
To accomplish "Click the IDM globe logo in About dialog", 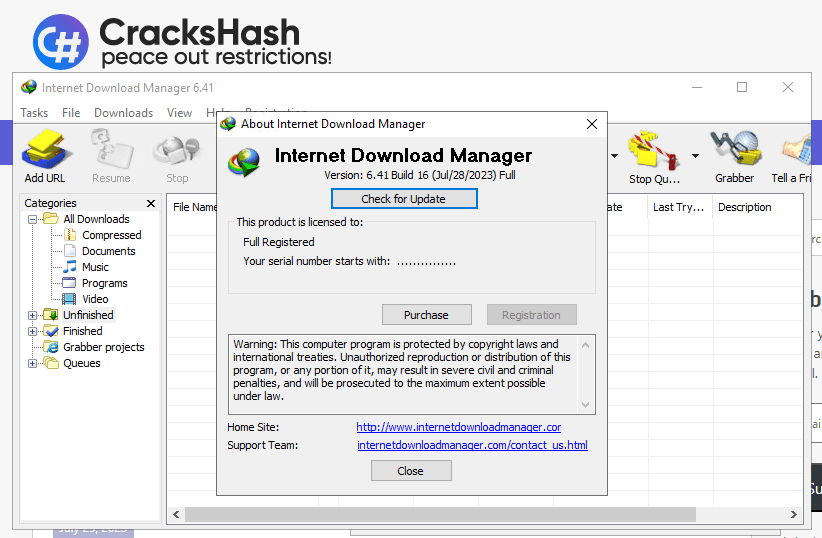I will tap(244, 162).
